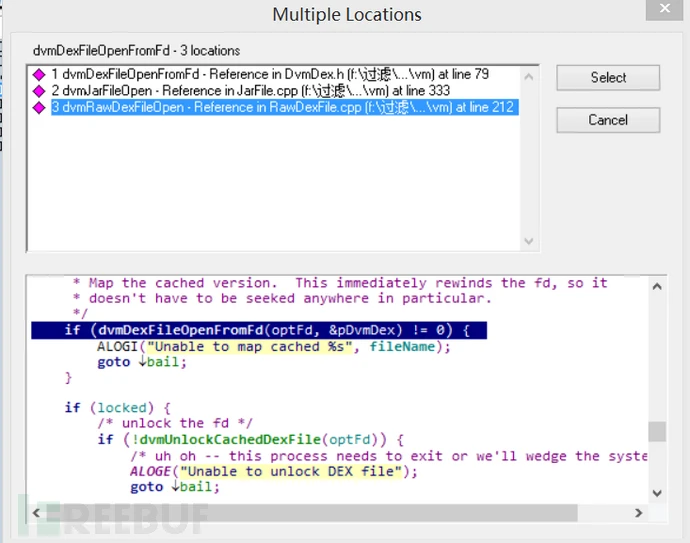Click the "doesn't have to be seeked" comment line
Image resolution: width=690 pixels, height=543 pixels.
click(x=282, y=298)
